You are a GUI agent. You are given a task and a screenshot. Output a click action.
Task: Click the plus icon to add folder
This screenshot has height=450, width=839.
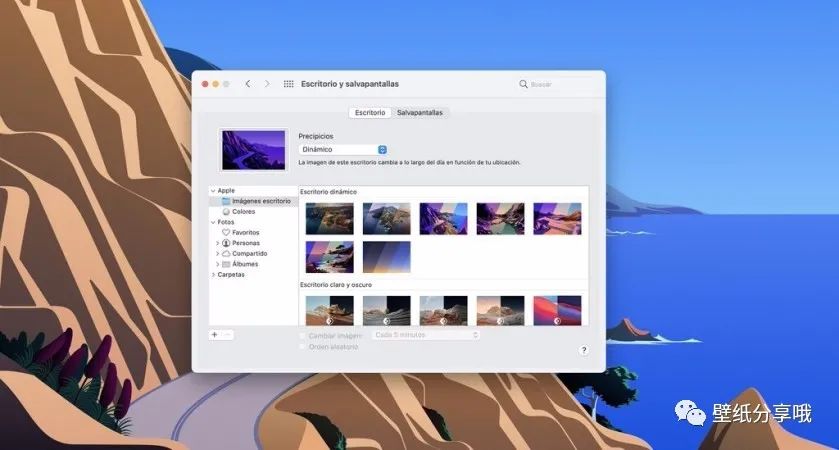tap(215, 335)
